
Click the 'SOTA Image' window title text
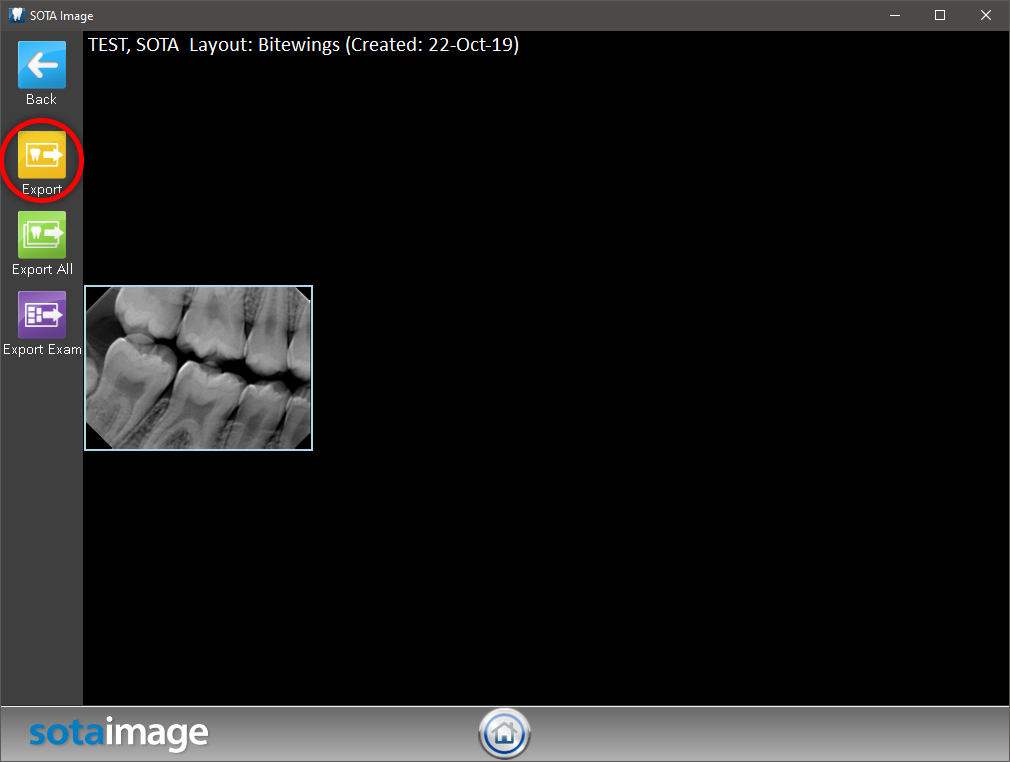coord(62,16)
